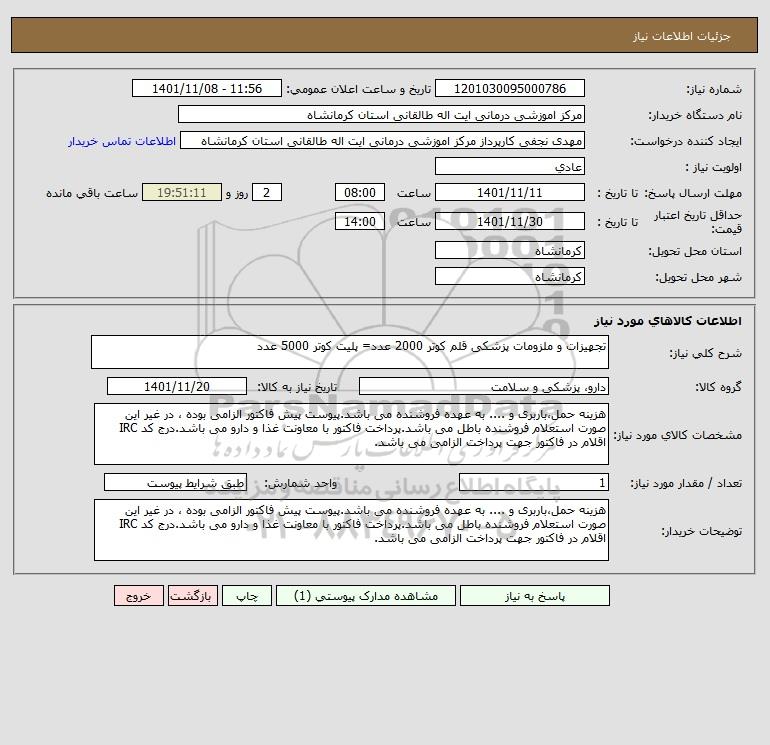Click the واحد شمارش label
Image resolution: width=770 pixels, height=745 pixels.
click(x=301, y=483)
